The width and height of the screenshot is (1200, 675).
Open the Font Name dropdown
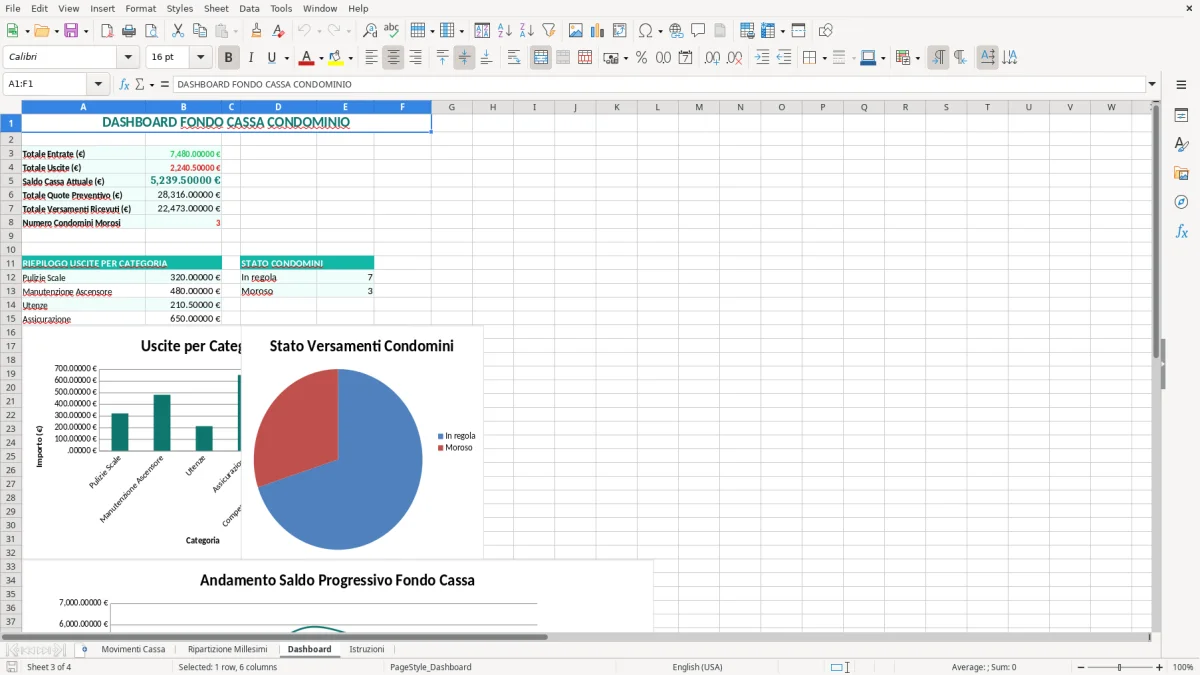click(128, 58)
